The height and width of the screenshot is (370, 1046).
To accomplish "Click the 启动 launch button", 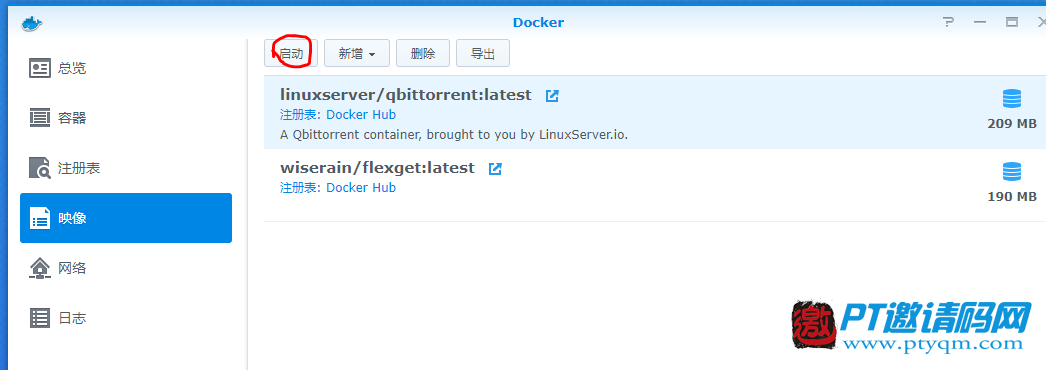I will point(291,53).
